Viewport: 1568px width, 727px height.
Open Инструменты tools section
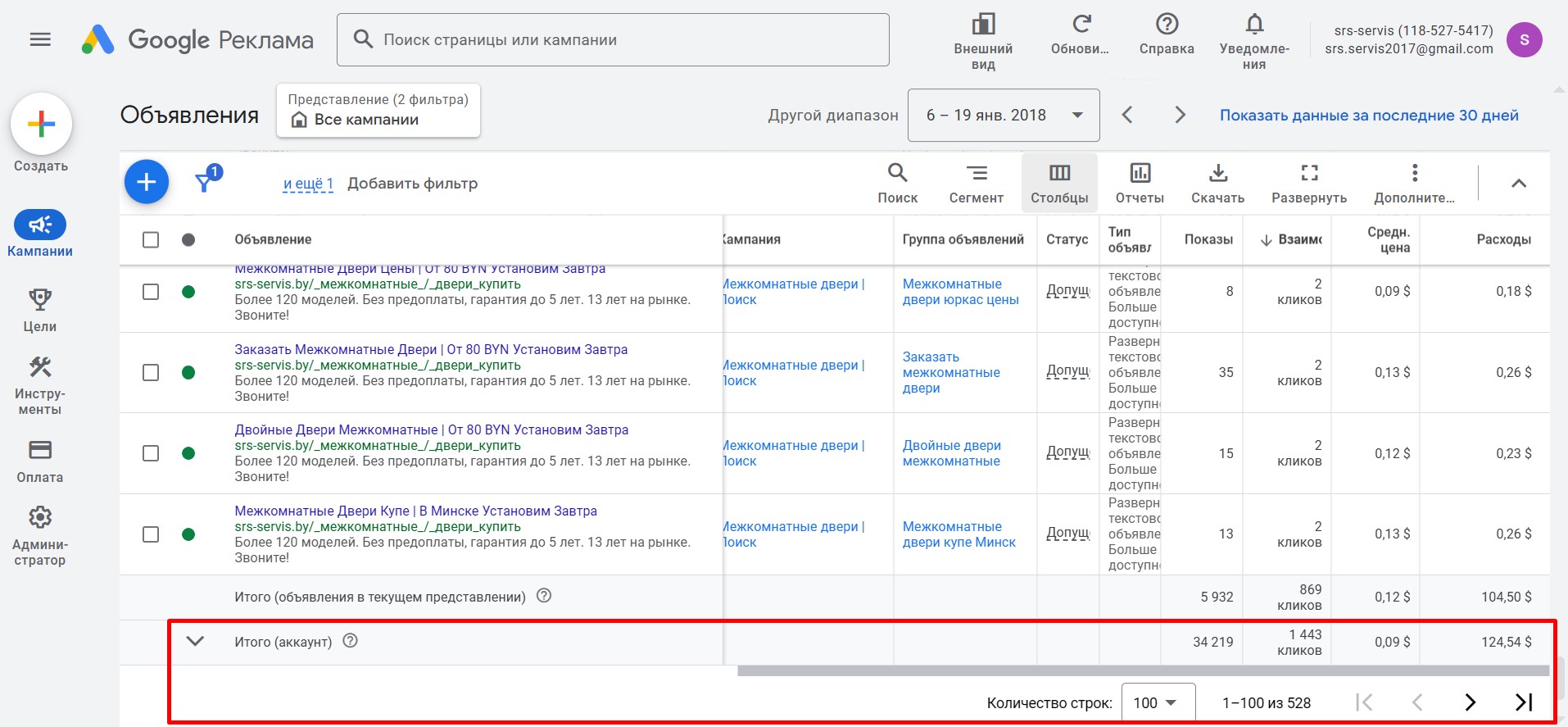click(x=40, y=385)
